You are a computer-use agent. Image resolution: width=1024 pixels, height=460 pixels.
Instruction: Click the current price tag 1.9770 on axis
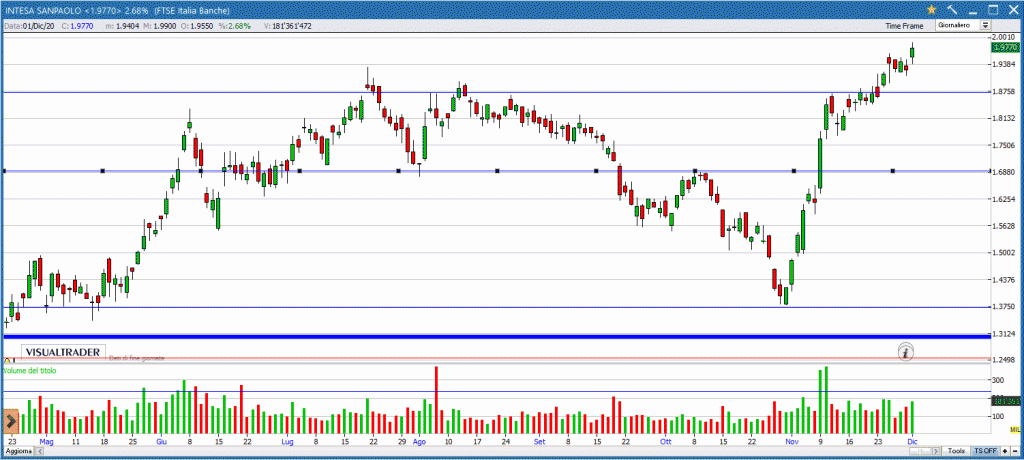[1006, 47]
